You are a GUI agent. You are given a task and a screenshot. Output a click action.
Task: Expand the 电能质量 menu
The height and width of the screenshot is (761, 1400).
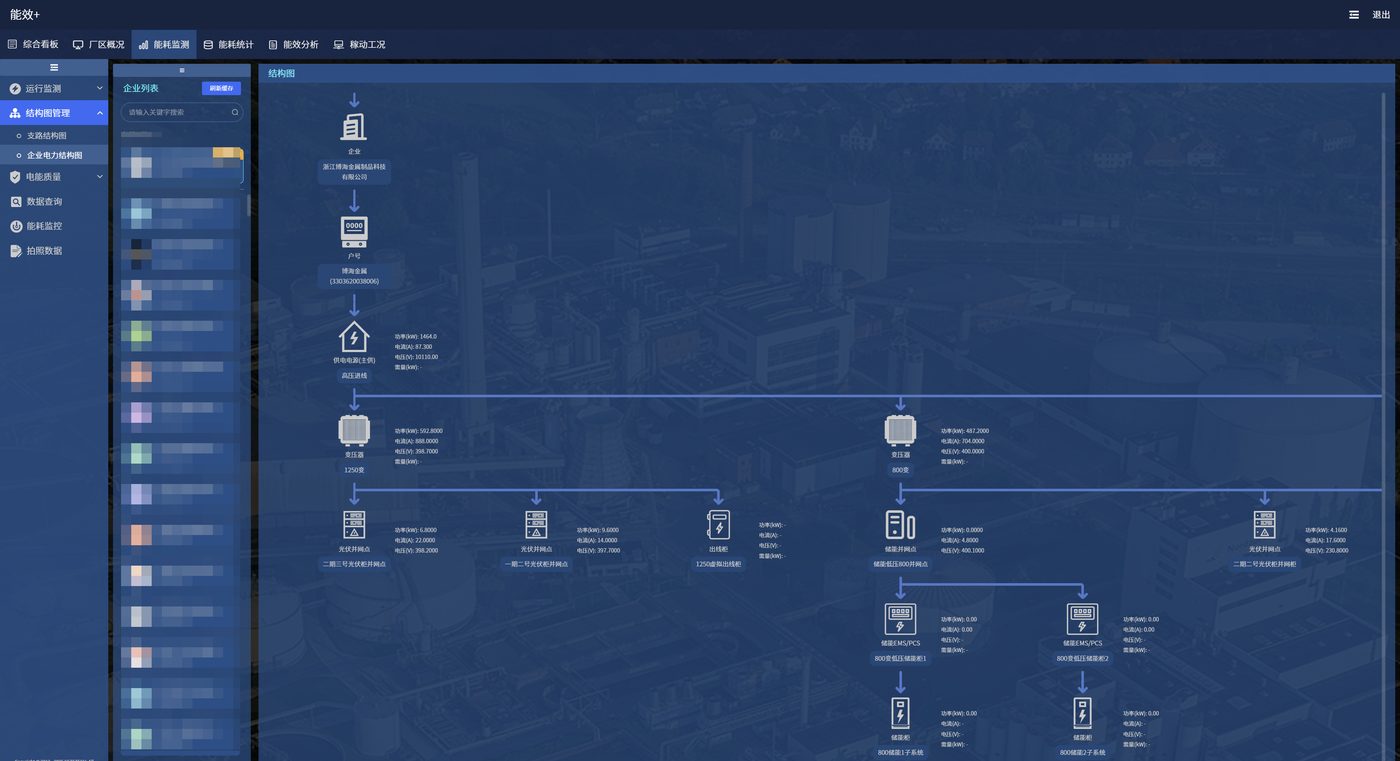tap(54, 177)
